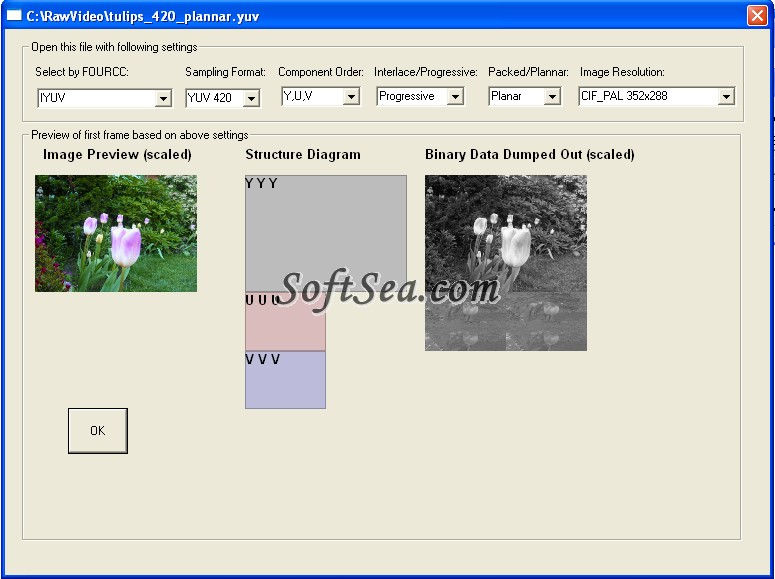Expand the Interlace/Progressive dropdown
This screenshot has height=579, width=775.
420,96
